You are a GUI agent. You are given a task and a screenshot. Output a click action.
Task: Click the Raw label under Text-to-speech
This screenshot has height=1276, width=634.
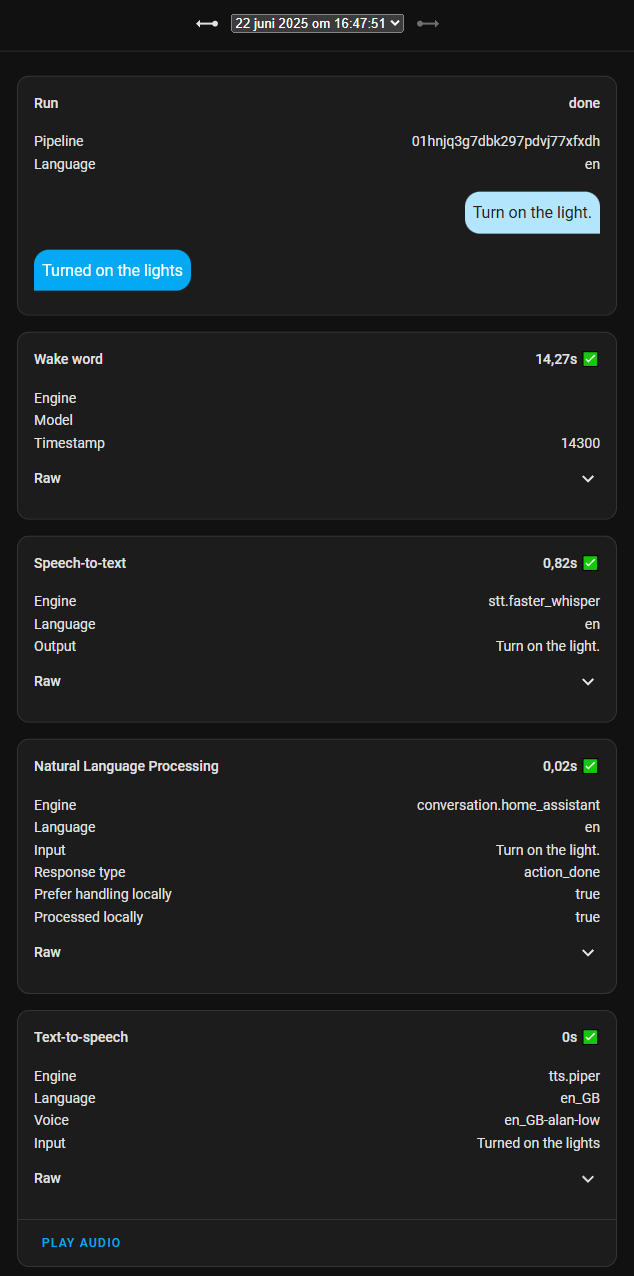(47, 1178)
